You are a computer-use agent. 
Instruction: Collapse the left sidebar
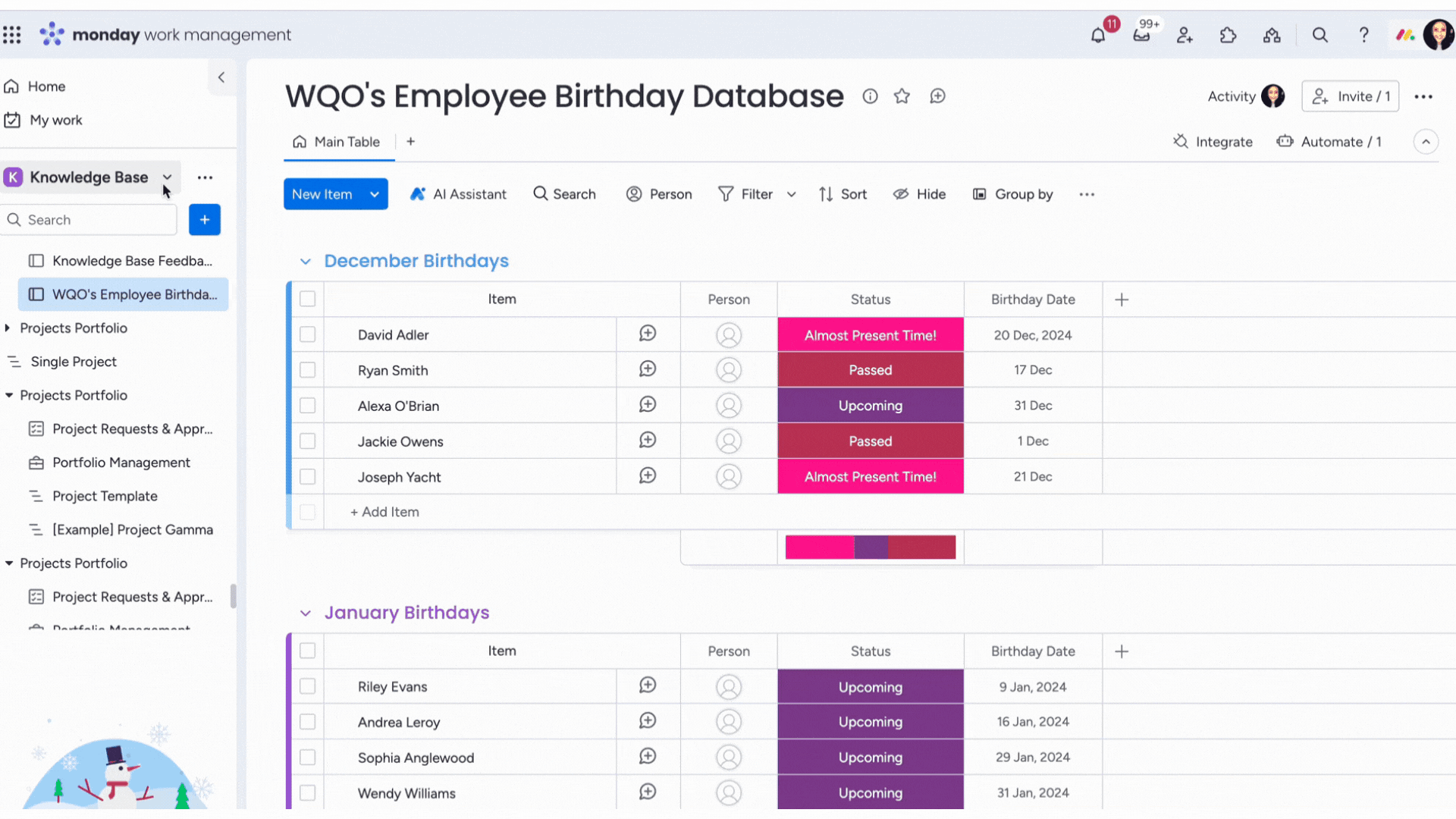(x=221, y=77)
